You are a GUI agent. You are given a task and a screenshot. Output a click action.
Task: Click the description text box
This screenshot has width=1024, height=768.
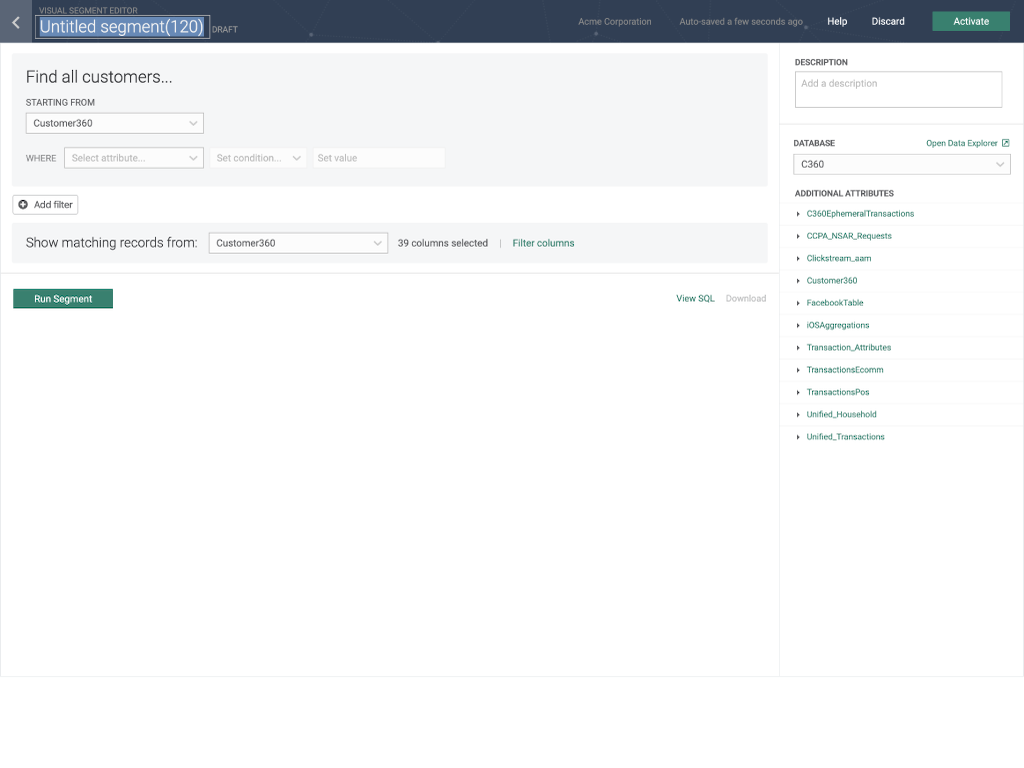click(x=898, y=89)
